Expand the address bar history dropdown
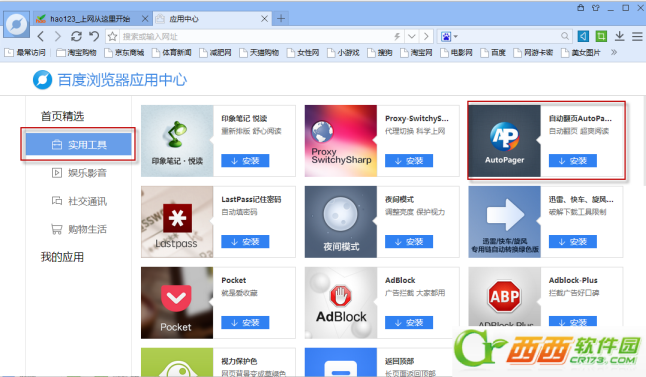Image resolution: width=646 pixels, height=377 pixels. pos(412,36)
